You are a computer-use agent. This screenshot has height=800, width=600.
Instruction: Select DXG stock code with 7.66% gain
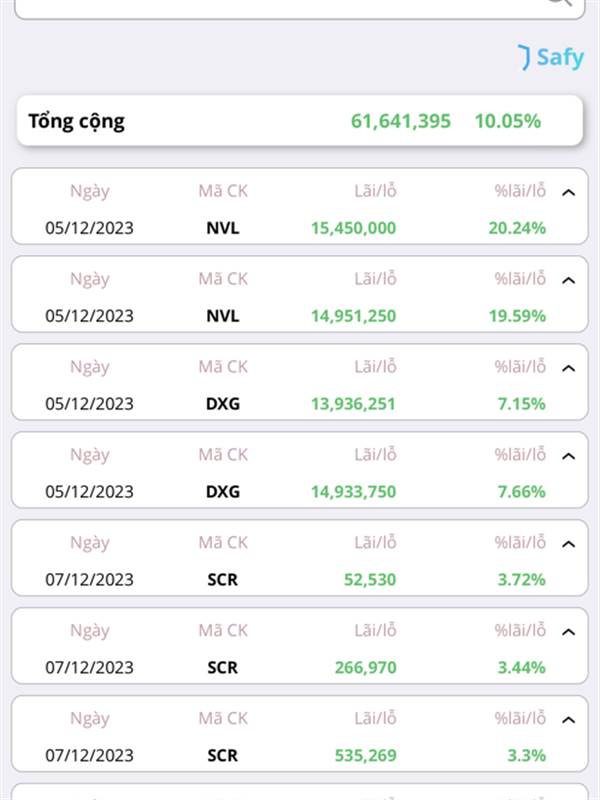pyautogui.click(x=223, y=491)
